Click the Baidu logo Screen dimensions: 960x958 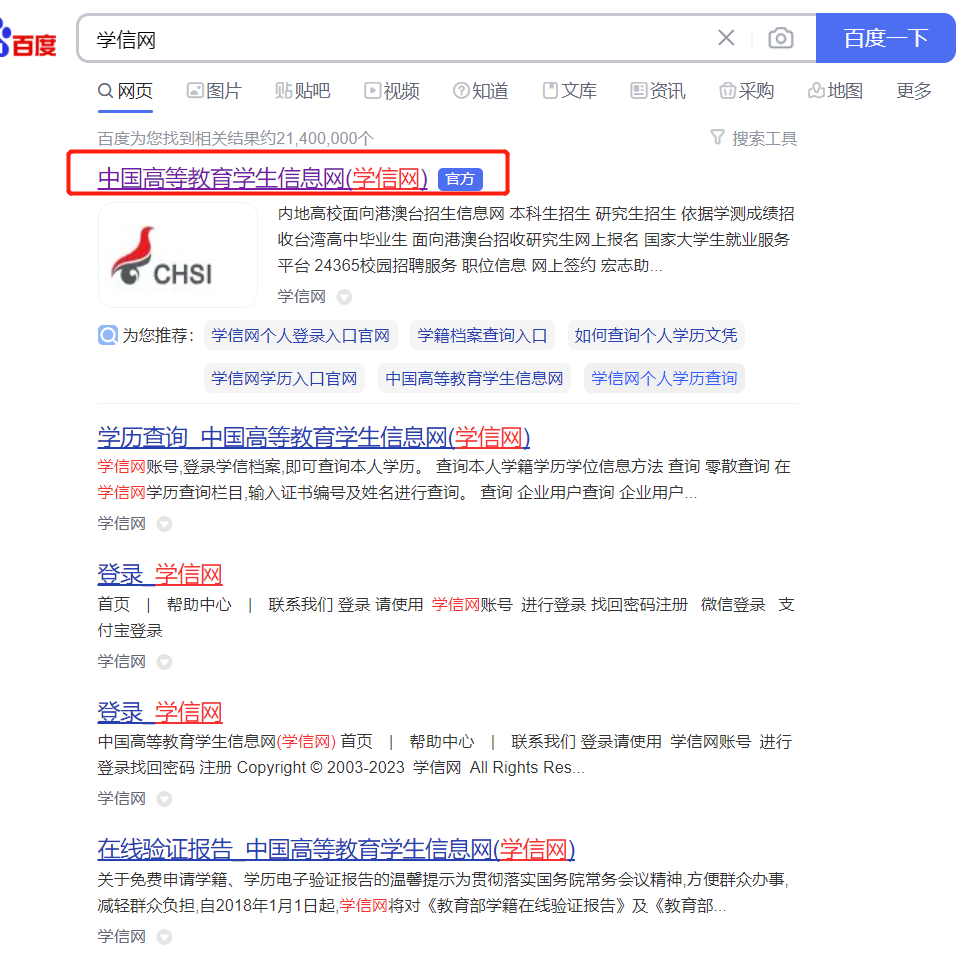[28, 40]
